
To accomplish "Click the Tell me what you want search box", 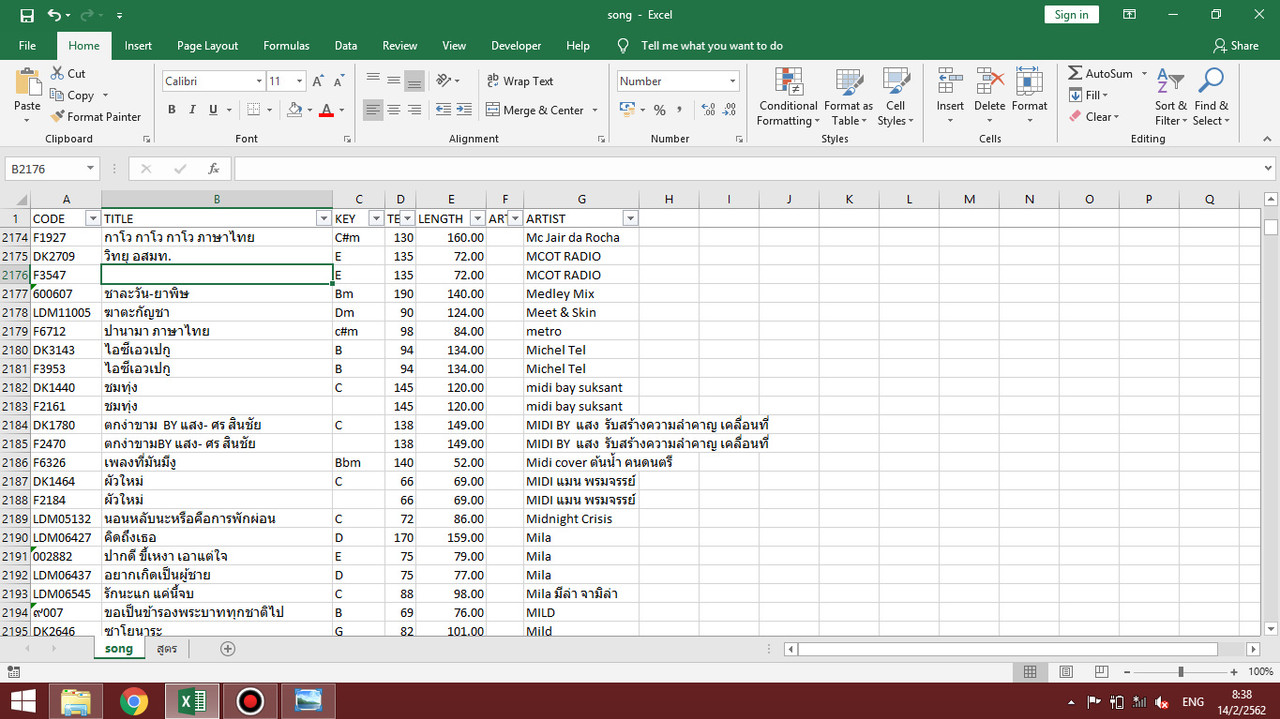I will [712, 46].
